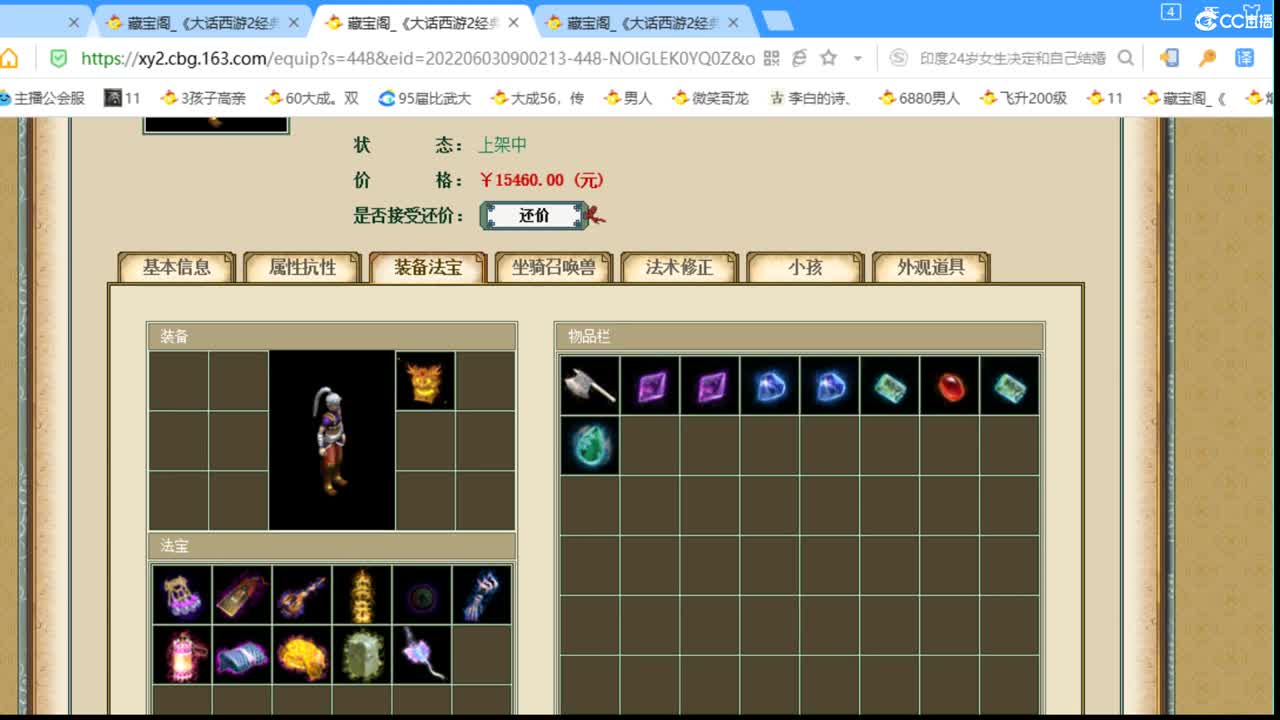Click the blue-purple scroll 法宝
This screenshot has height=720, width=1280.
click(242, 655)
